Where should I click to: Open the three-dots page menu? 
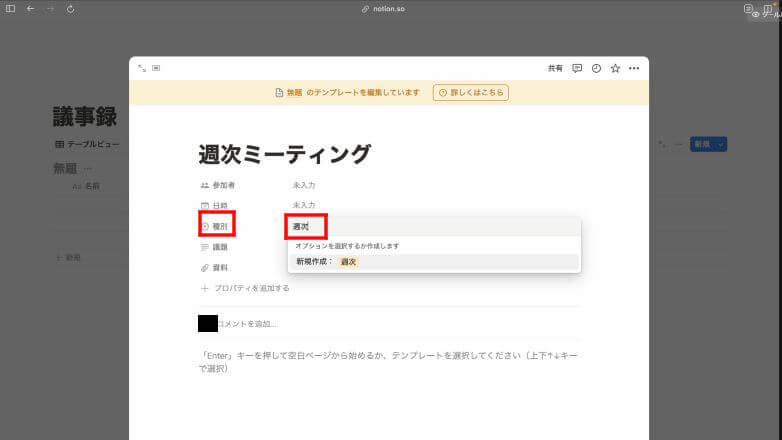coord(634,68)
